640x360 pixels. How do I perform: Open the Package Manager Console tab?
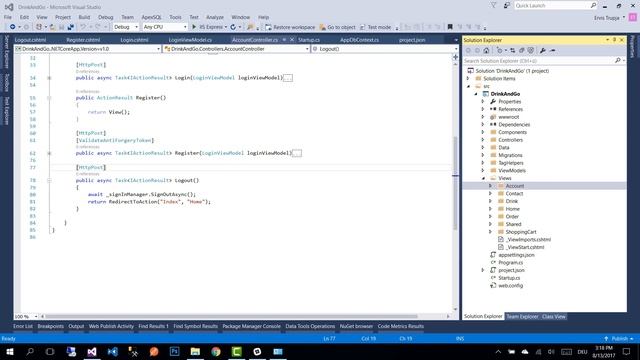coord(251,326)
